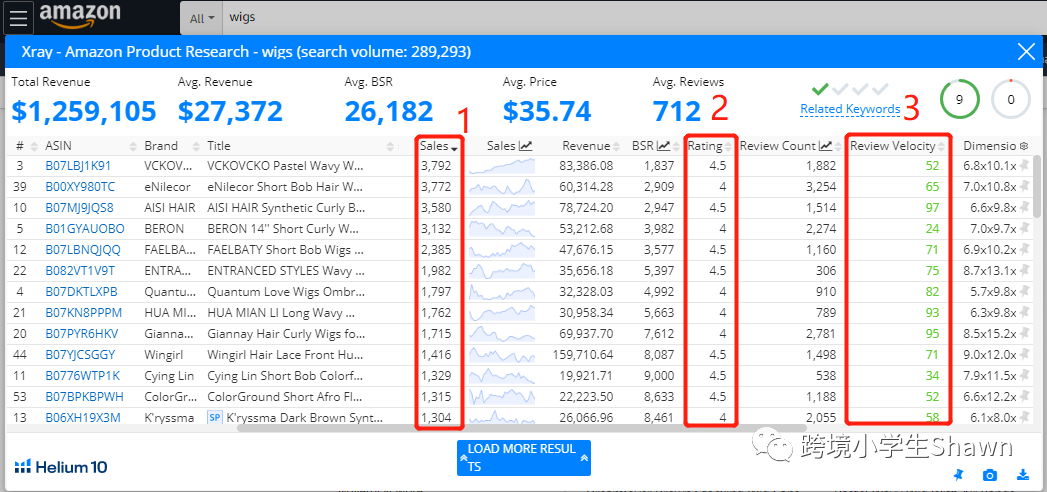This screenshot has height=492, width=1047.
Task: Pin the Wingirl Hair Lace Front row
Action: [x=1024, y=354]
